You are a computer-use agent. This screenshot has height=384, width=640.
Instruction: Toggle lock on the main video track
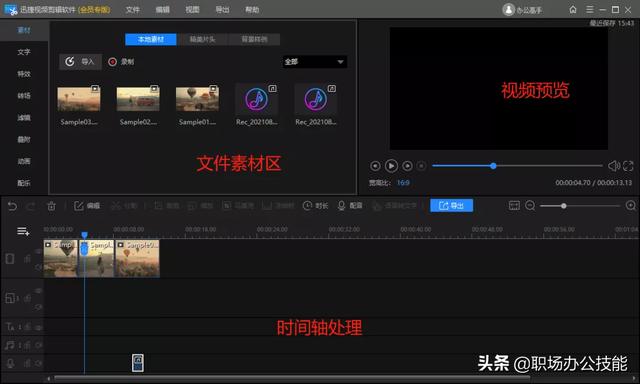pyautogui.click(x=28, y=259)
